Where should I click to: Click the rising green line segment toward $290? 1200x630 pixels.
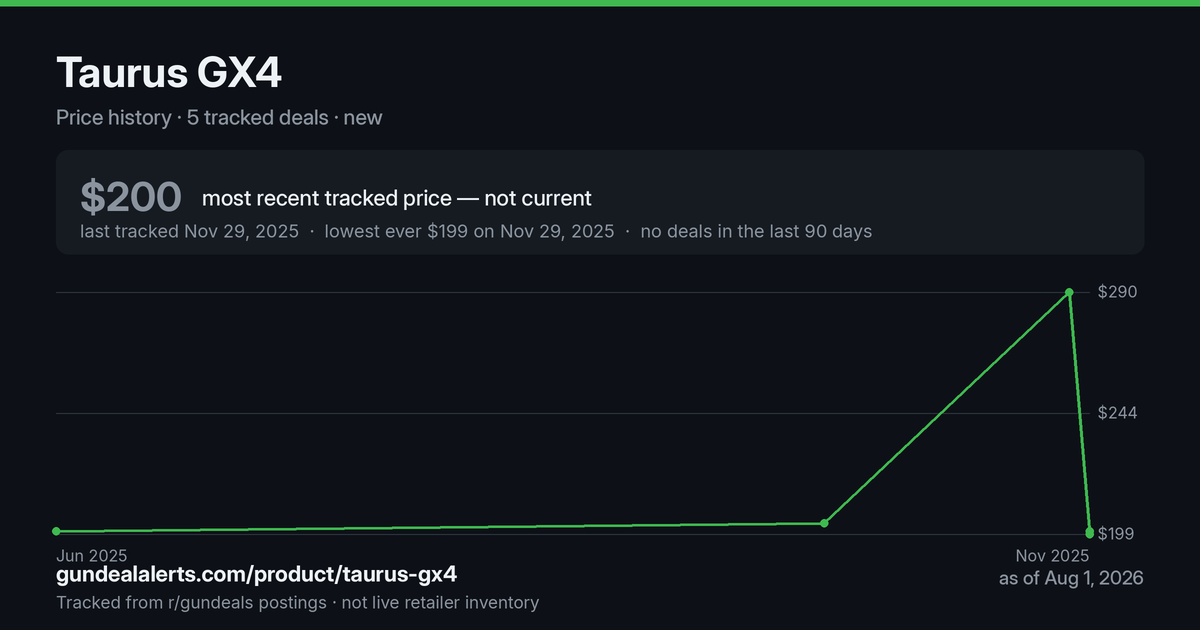click(946, 408)
